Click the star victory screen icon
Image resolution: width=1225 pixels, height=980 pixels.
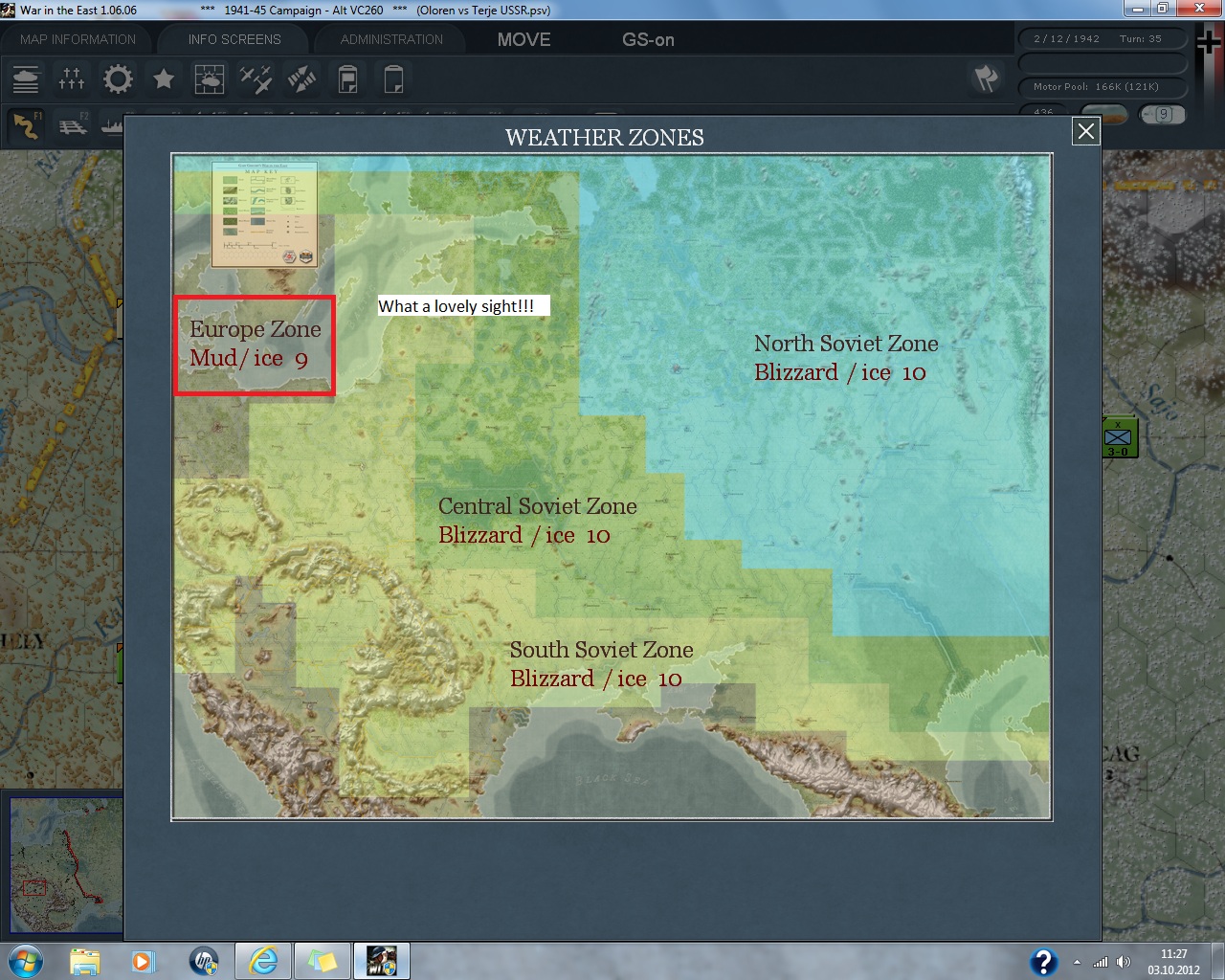coord(164,78)
